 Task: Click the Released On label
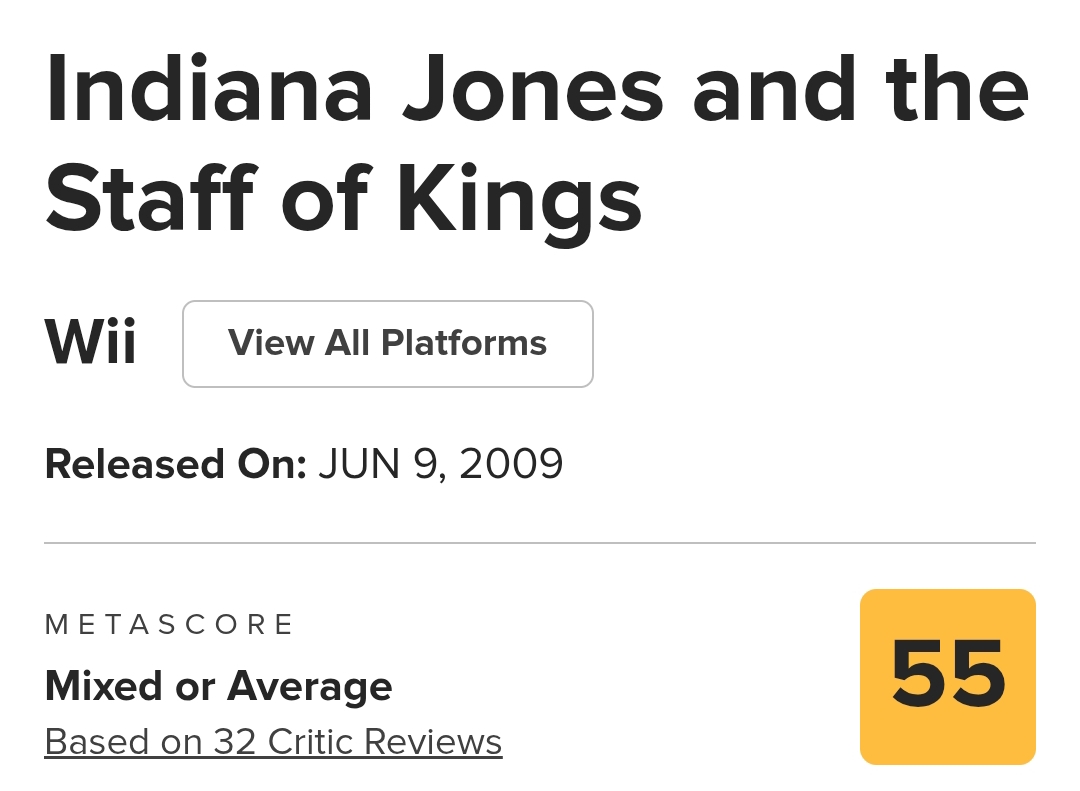pyautogui.click(x=175, y=464)
